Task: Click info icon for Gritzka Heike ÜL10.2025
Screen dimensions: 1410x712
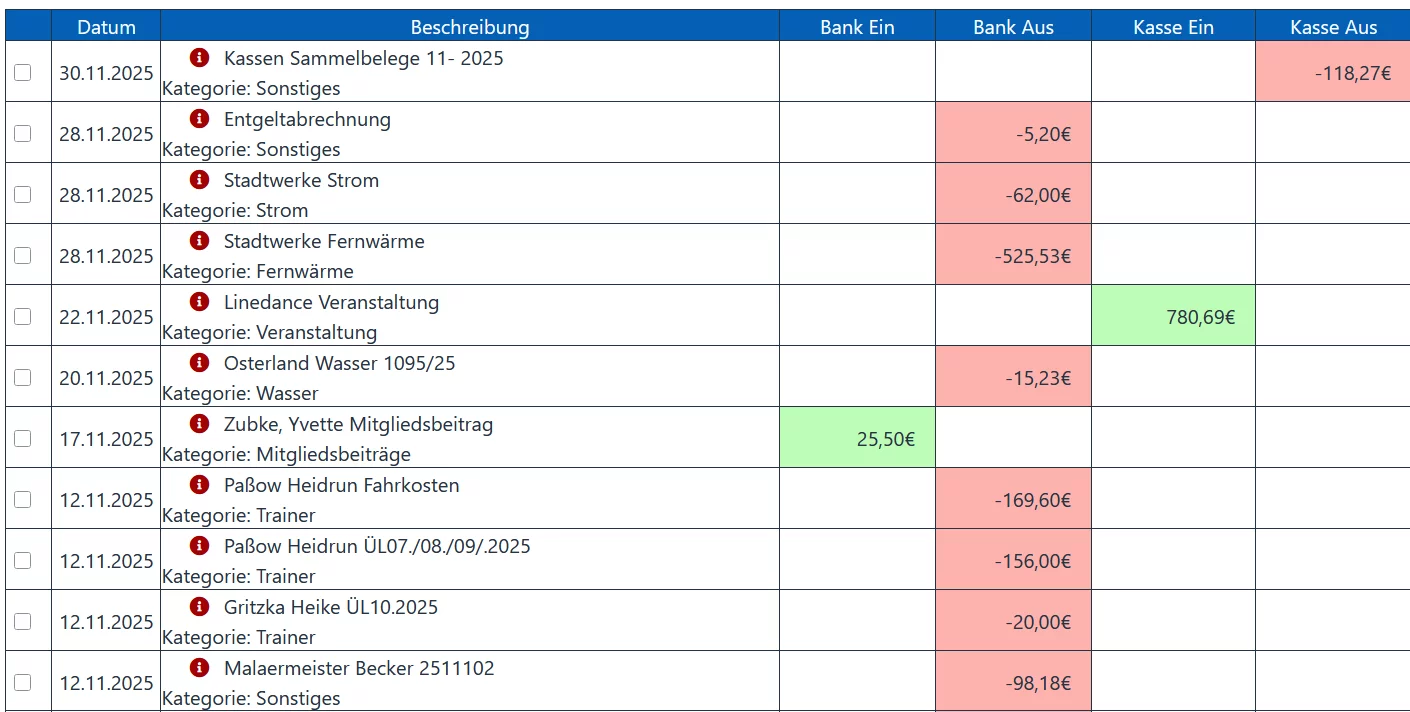Action: (x=200, y=607)
